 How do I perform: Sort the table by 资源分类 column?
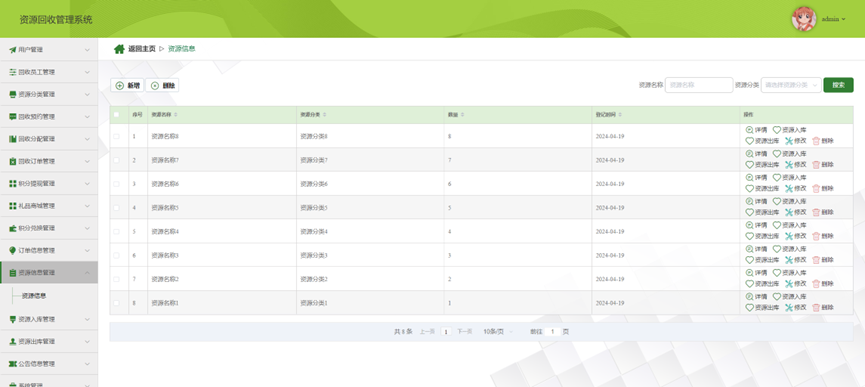324,115
